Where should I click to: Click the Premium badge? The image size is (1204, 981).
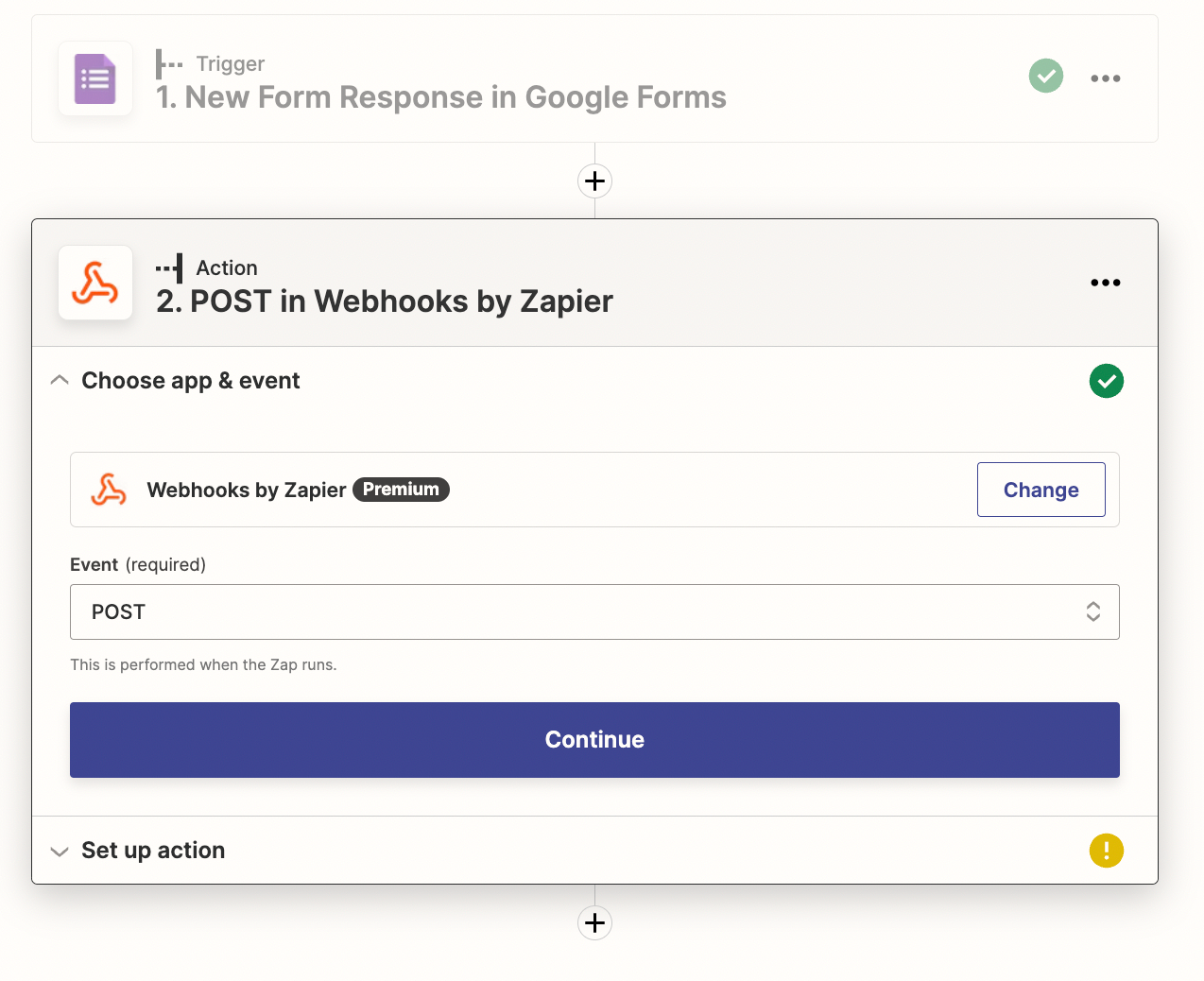point(401,490)
